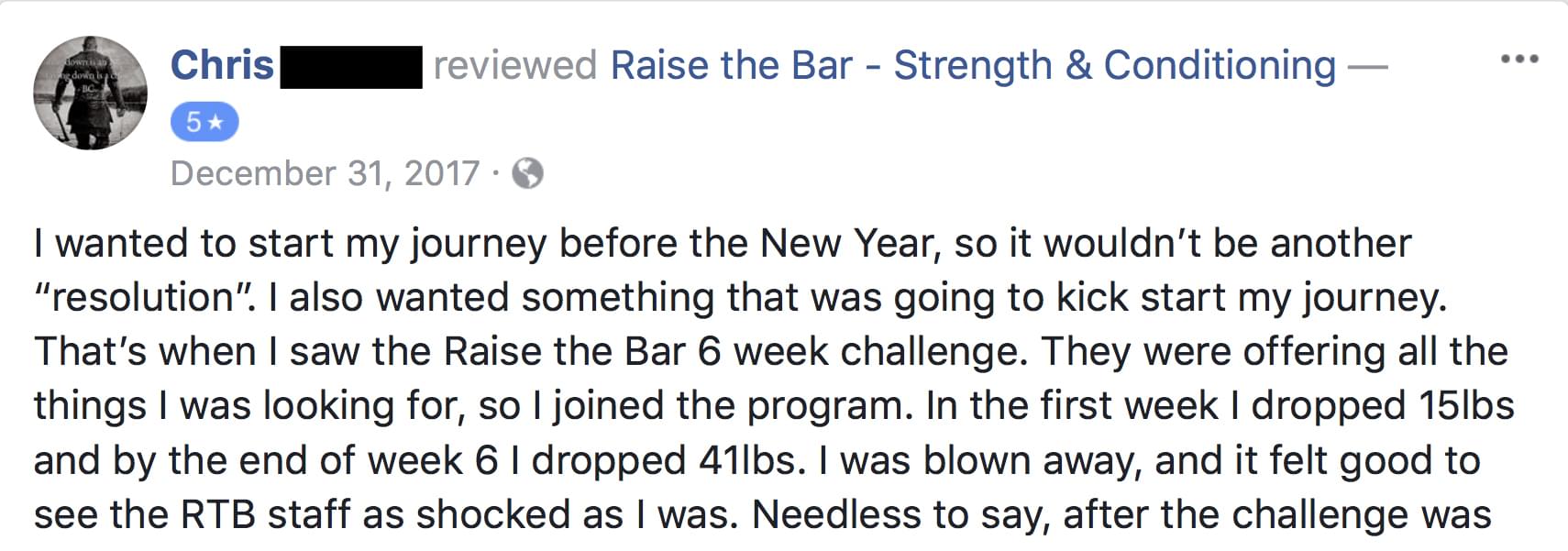This screenshot has height=551, width=1568.
Task: Click the quoted word "resolution" in the review
Action: click(x=143, y=297)
